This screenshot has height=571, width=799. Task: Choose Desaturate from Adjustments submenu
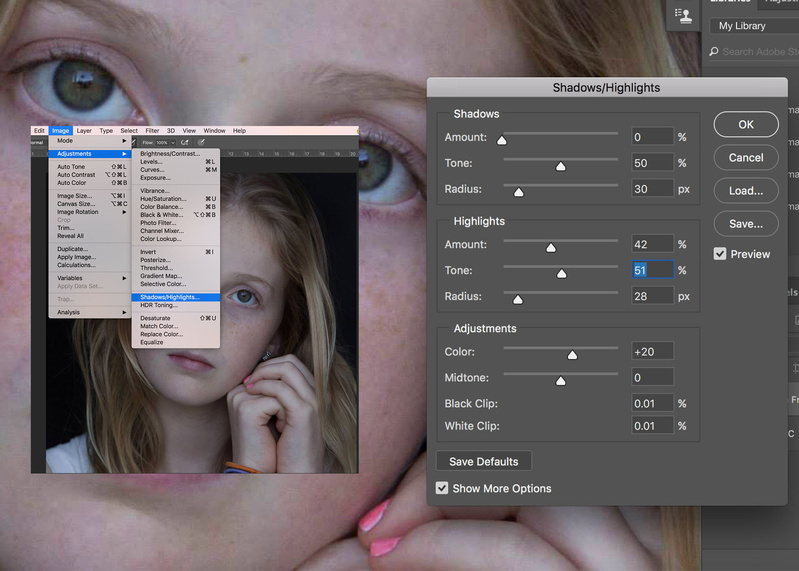click(176, 318)
